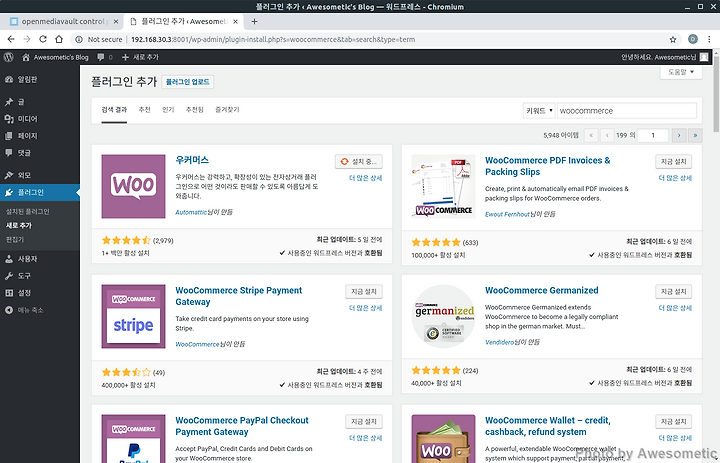Open 편집기 submenu item
This screenshot has width=720, height=463.
click(x=15, y=239)
